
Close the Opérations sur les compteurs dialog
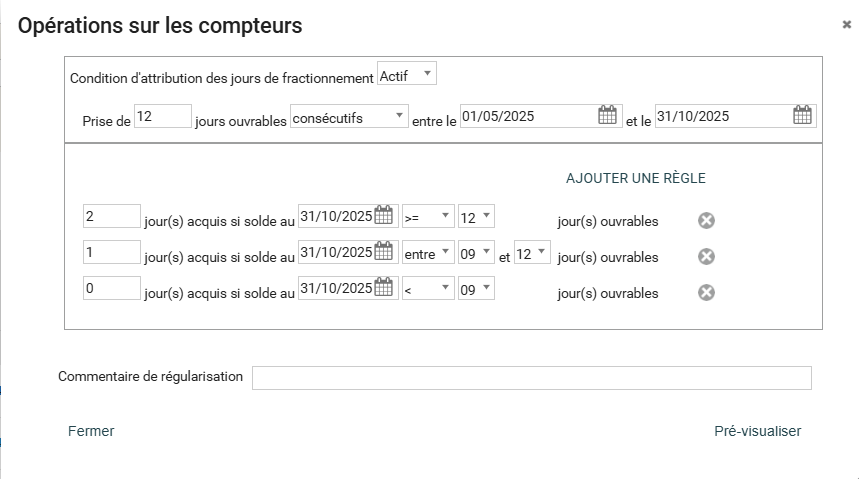click(846, 25)
